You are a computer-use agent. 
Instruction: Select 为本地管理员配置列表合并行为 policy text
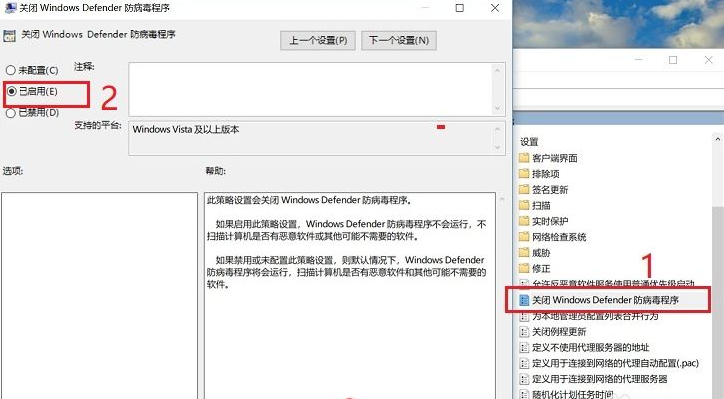coord(595,317)
